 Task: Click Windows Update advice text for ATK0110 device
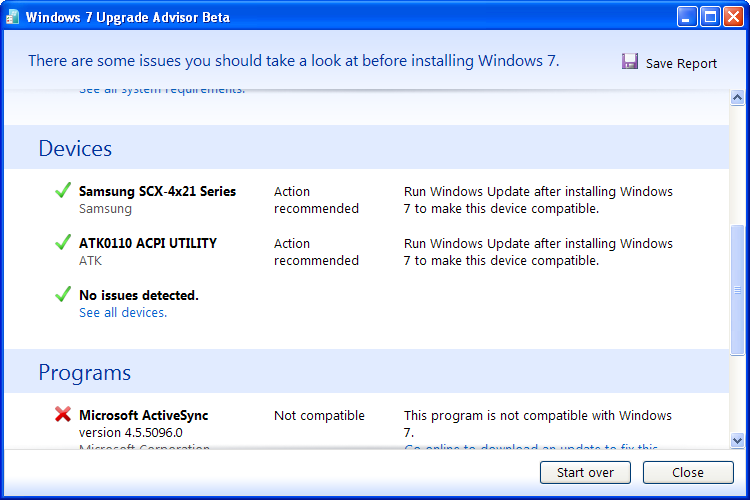pyautogui.click(x=538, y=252)
